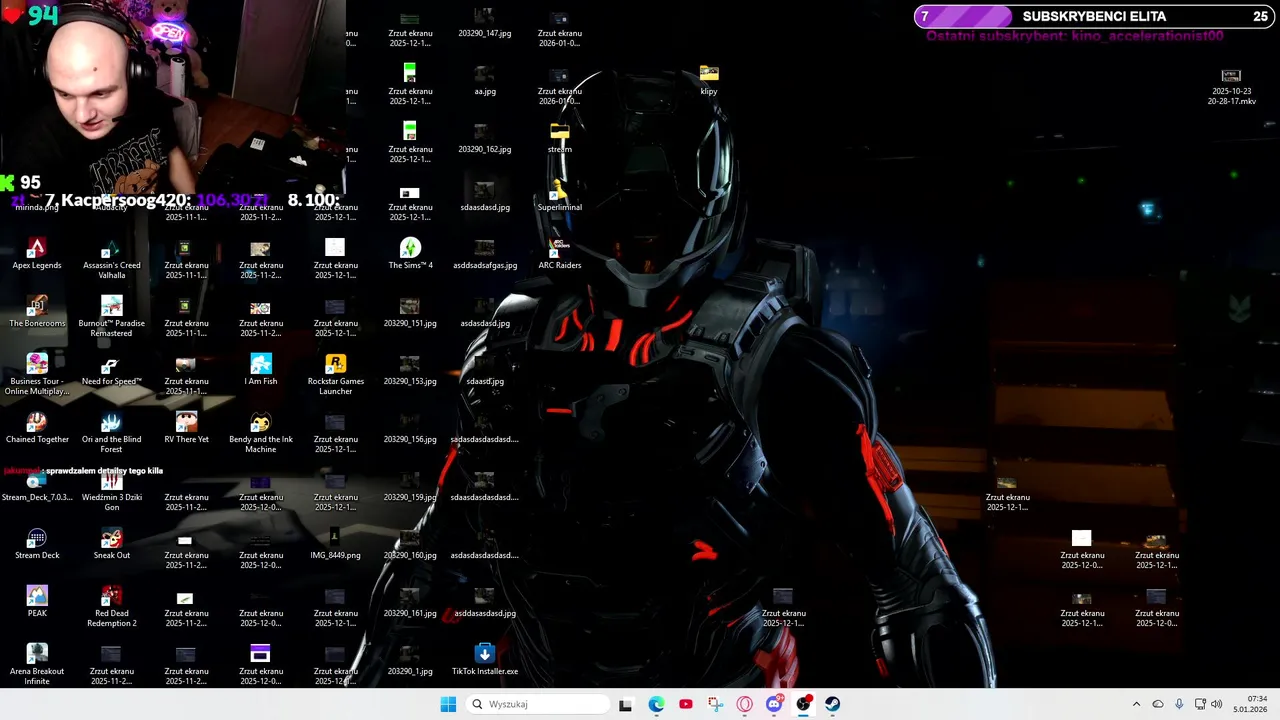This screenshot has width=1280, height=720.
Task: Select Bendy and the Ink Machine icon
Action: pos(261,433)
